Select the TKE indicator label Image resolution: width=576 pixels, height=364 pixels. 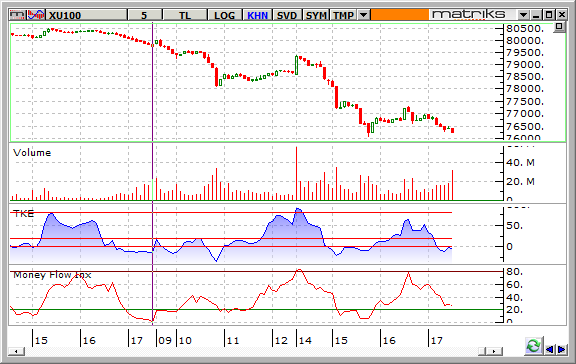click(x=24, y=214)
